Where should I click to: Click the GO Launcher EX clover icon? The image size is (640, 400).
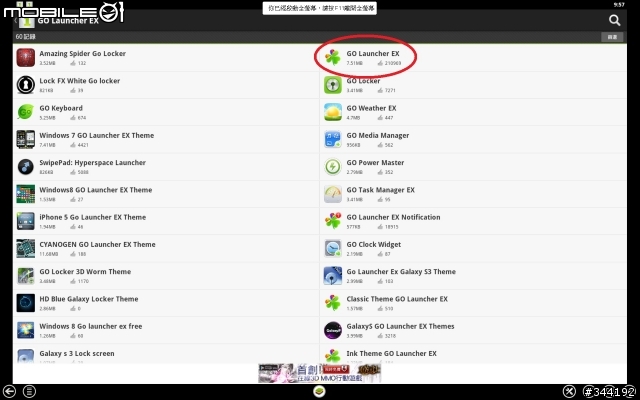tap(333, 58)
